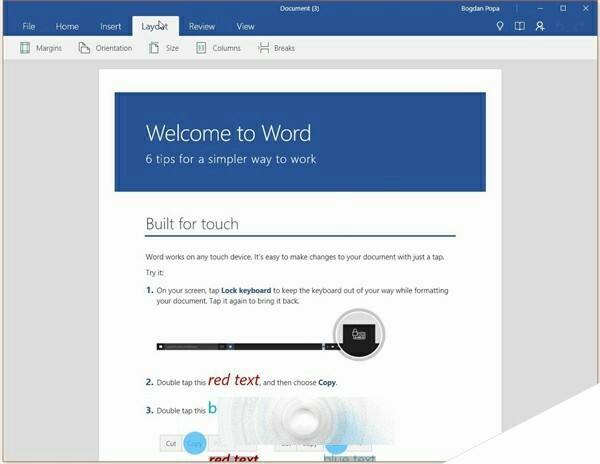
Task: Go to the Insert tab
Action: (x=111, y=26)
